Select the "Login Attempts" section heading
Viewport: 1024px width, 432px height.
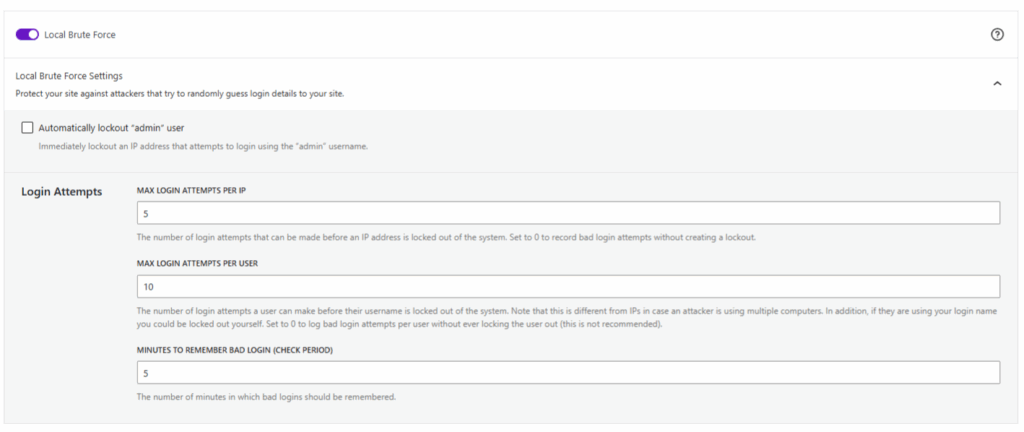point(61,192)
